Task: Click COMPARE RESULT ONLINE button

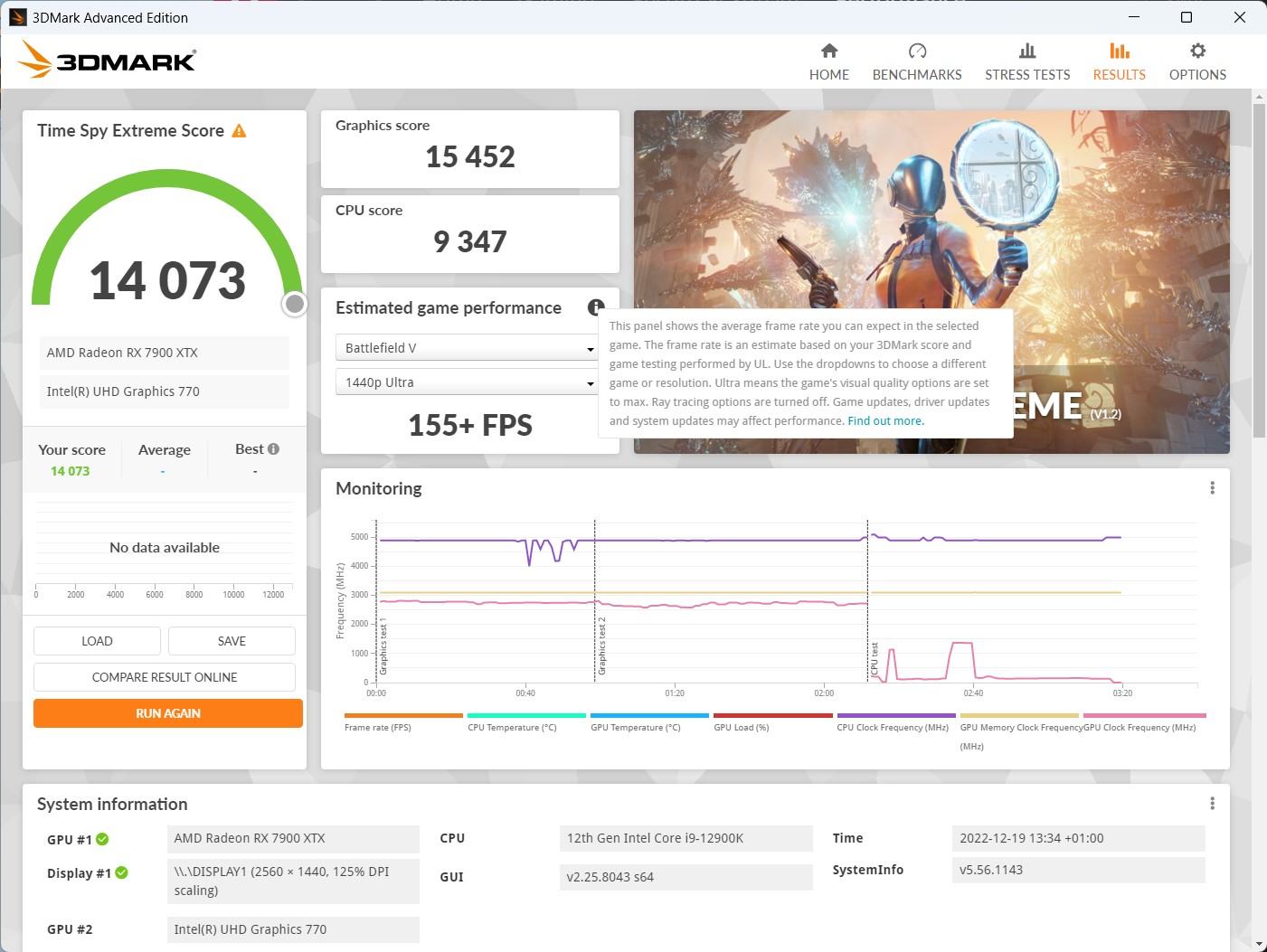Action: tap(165, 677)
